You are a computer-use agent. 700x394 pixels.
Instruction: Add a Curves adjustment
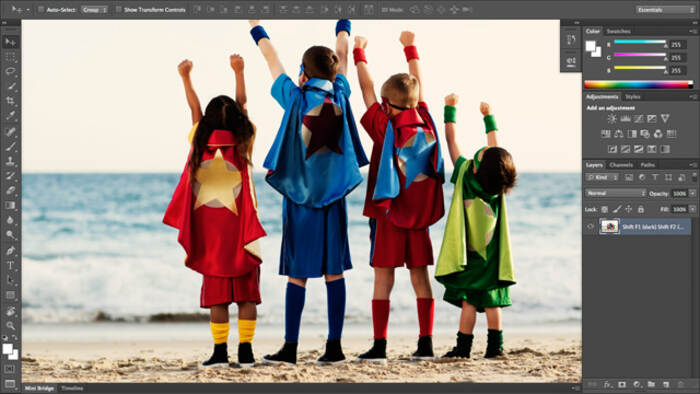coord(639,119)
